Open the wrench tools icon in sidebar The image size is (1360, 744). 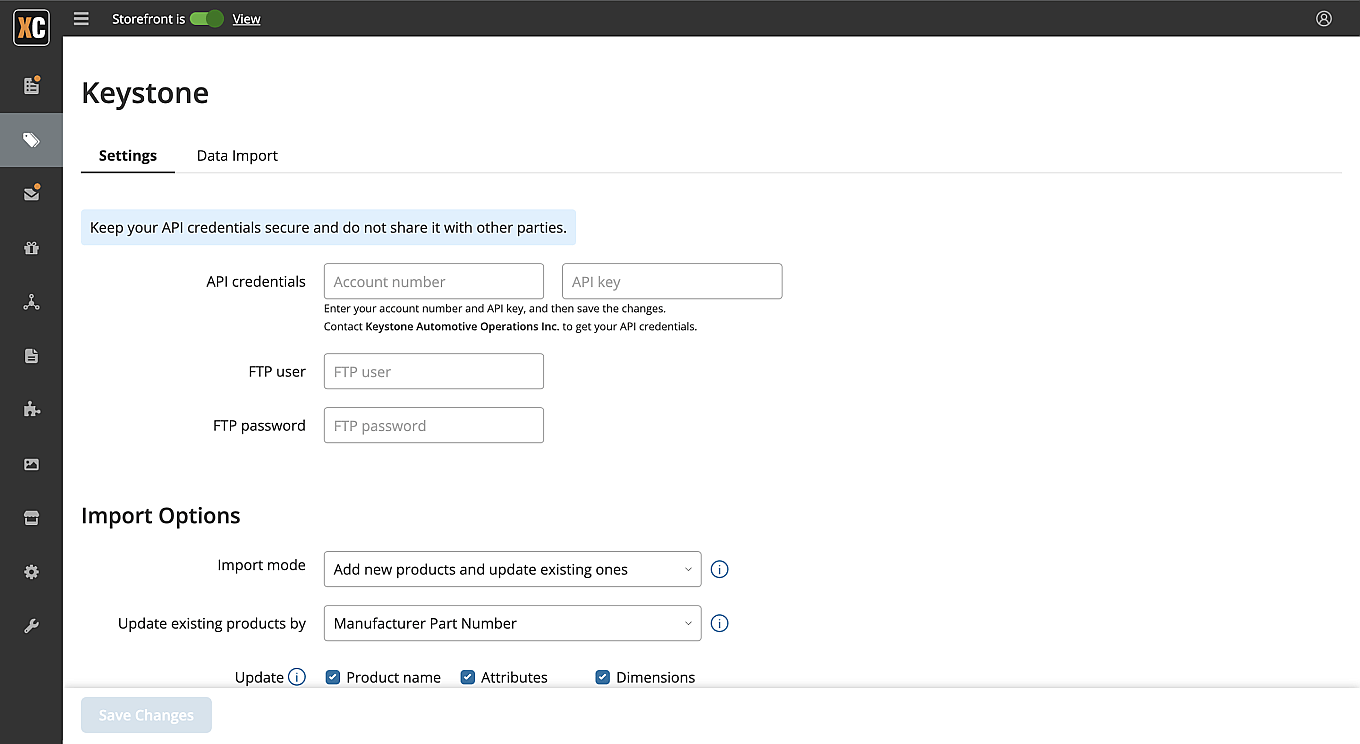tap(31, 627)
